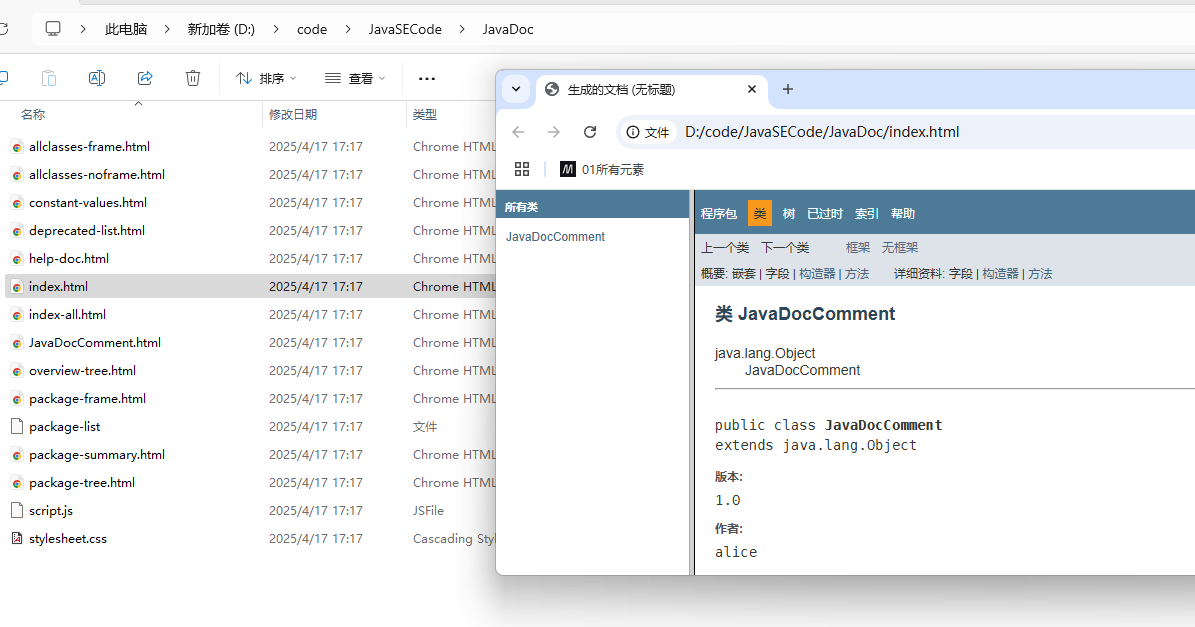Viewport: 1195px width, 627px height.
Task: Sort by the 修改日期 column header
Action: 293,114
